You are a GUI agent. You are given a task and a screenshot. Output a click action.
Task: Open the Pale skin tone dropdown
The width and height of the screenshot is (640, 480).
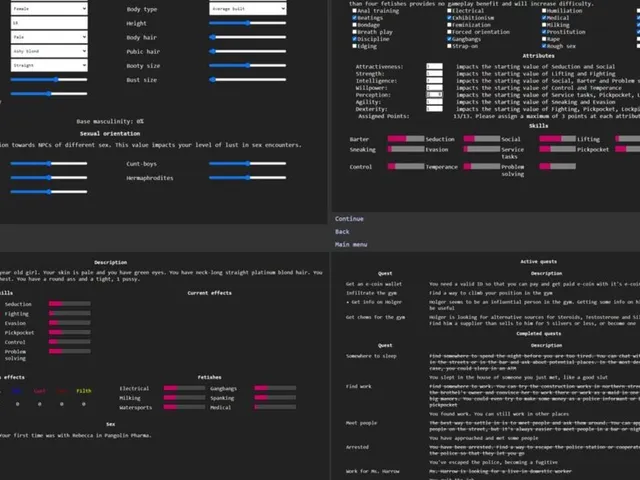click(49, 37)
